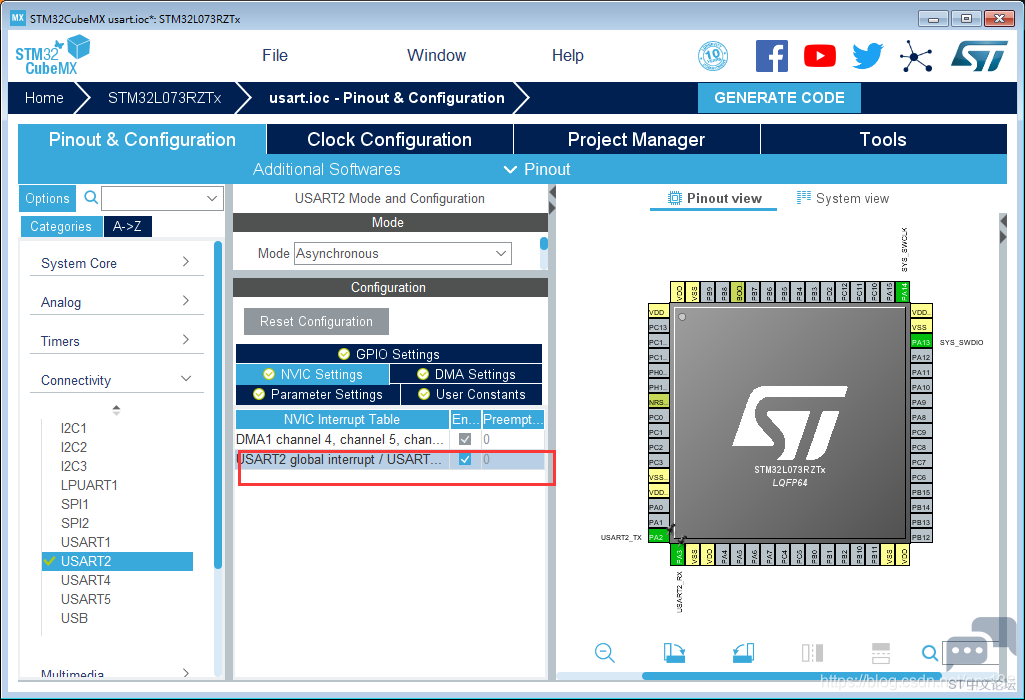Select I2C1 in Connectivity list
Image resolution: width=1025 pixels, height=700 pixels.
point(74,428)
